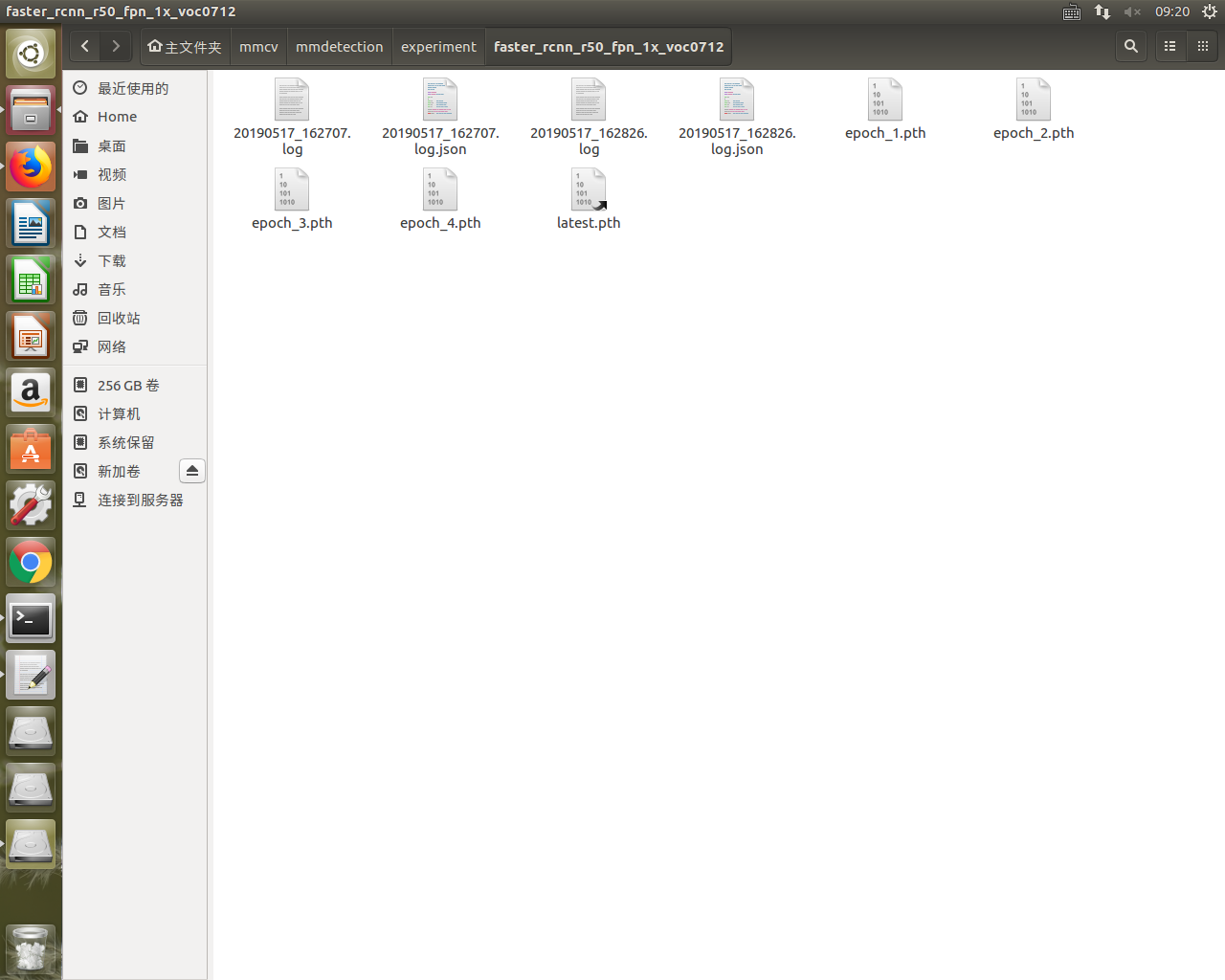Open LibreOffice Writer from the dock
The image size is (1225, 980).
click(31, 223)
